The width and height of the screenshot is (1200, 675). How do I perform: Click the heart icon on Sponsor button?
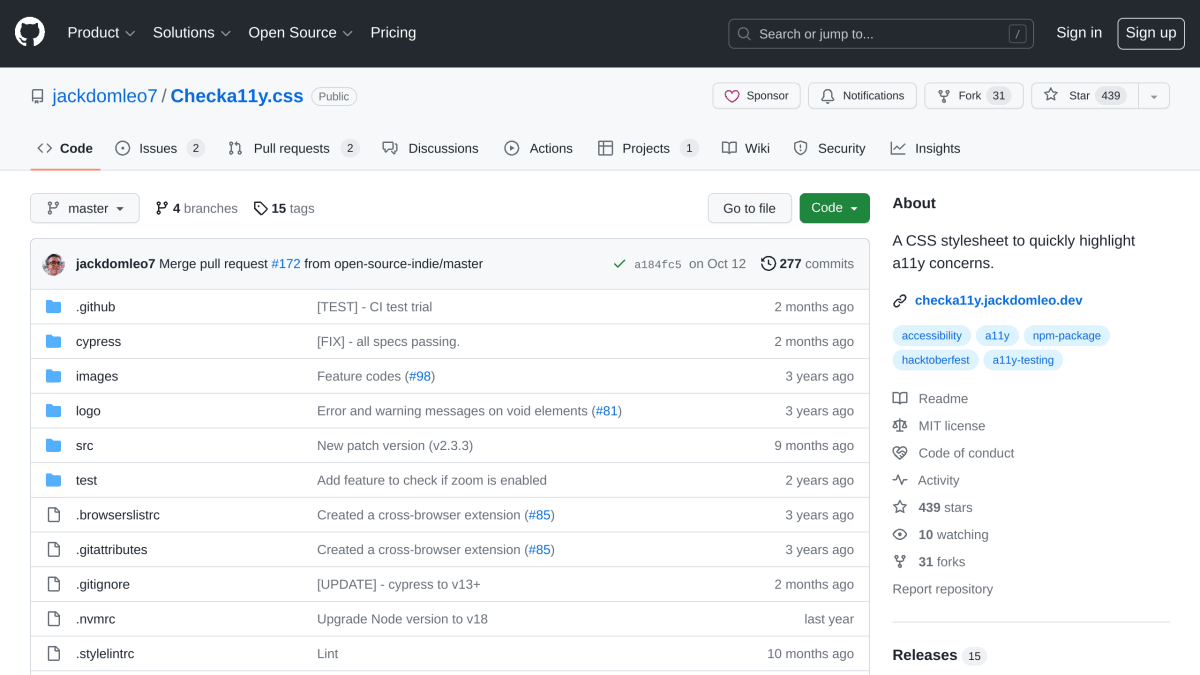732,96
